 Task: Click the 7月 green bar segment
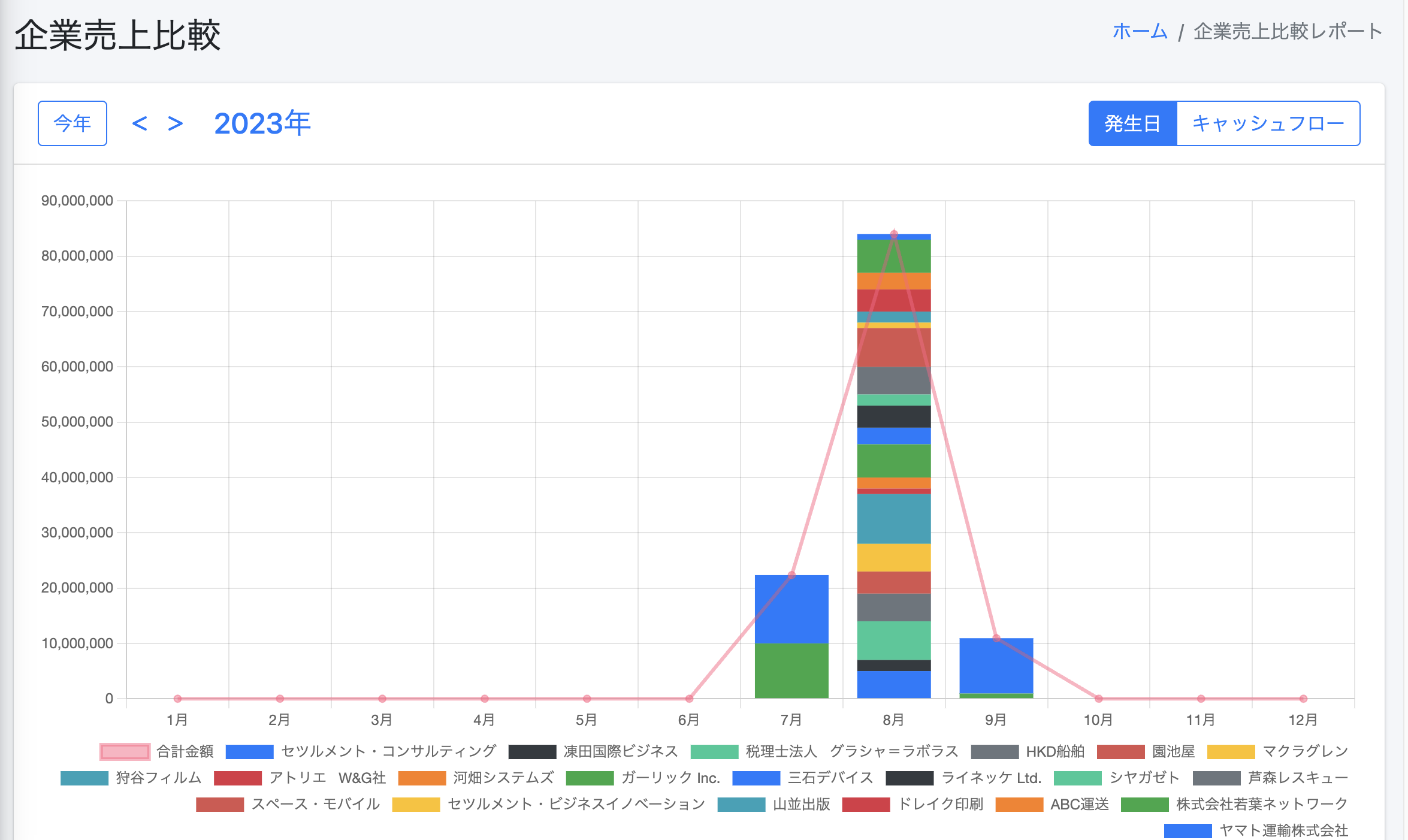point(791,671)
